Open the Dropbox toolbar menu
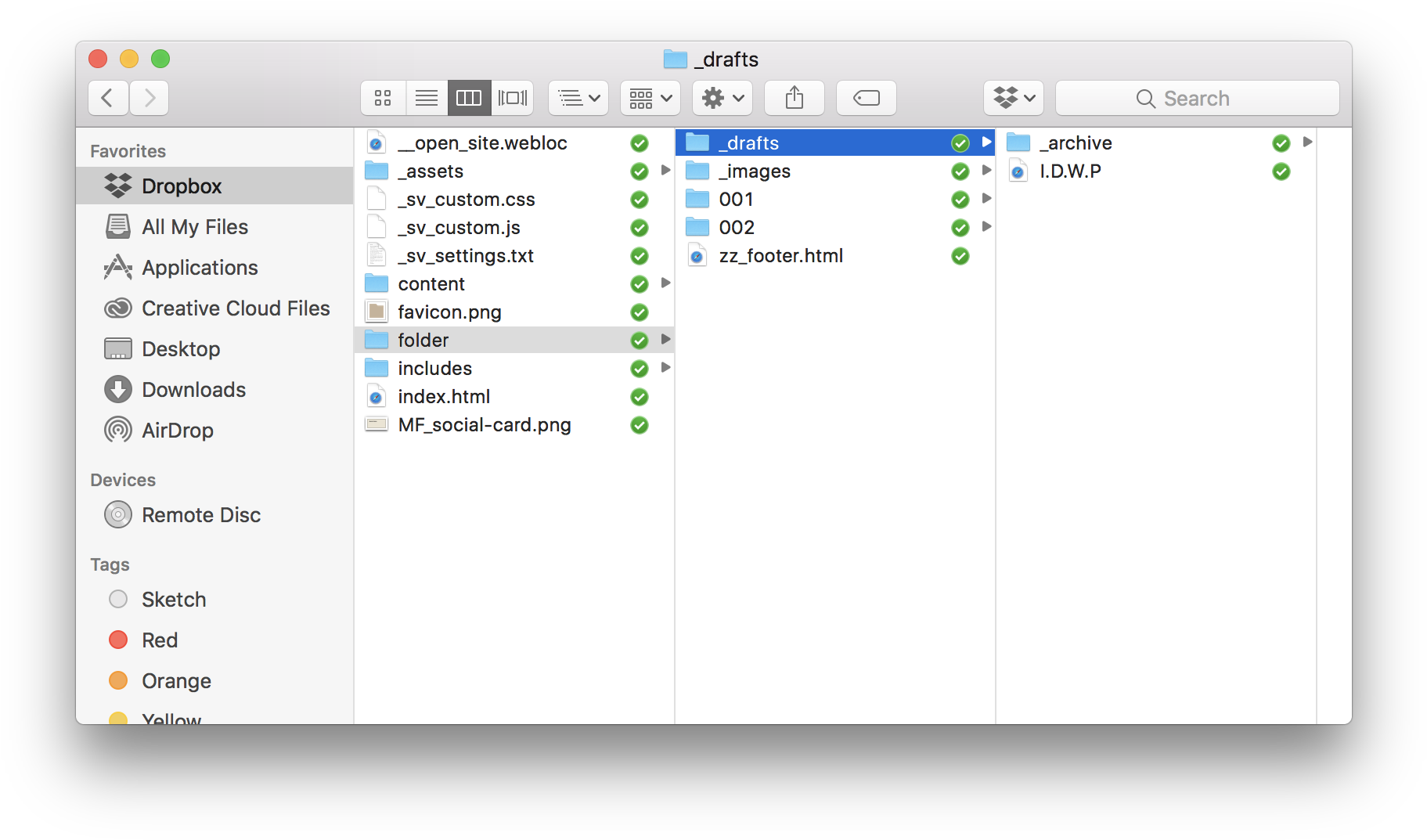This screenshot has height=840, width=1427. [x=1014, y=98]
